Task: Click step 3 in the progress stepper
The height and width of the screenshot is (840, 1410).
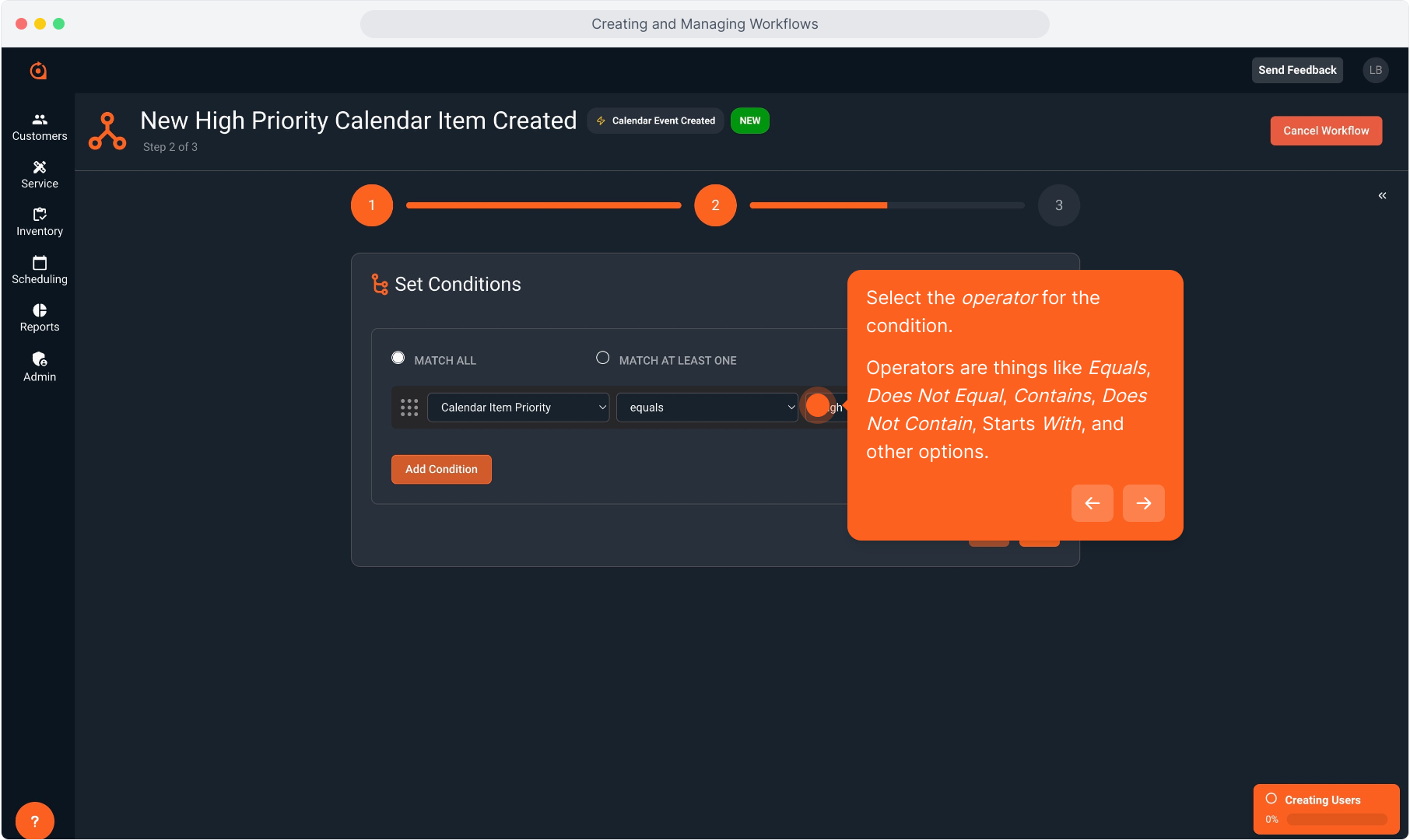Action: coord(1058,205)
